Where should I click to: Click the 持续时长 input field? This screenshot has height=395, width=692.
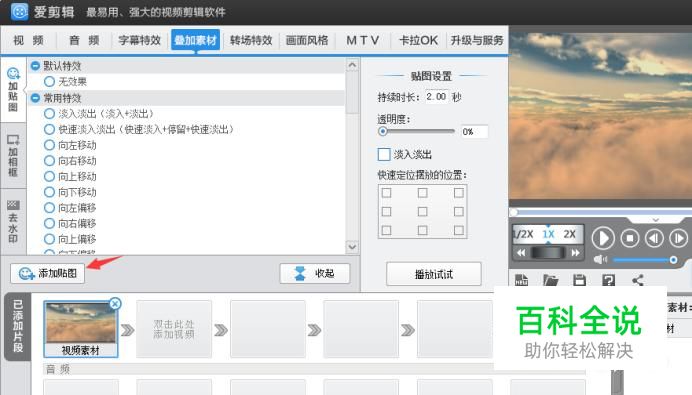tap(436, 97)
